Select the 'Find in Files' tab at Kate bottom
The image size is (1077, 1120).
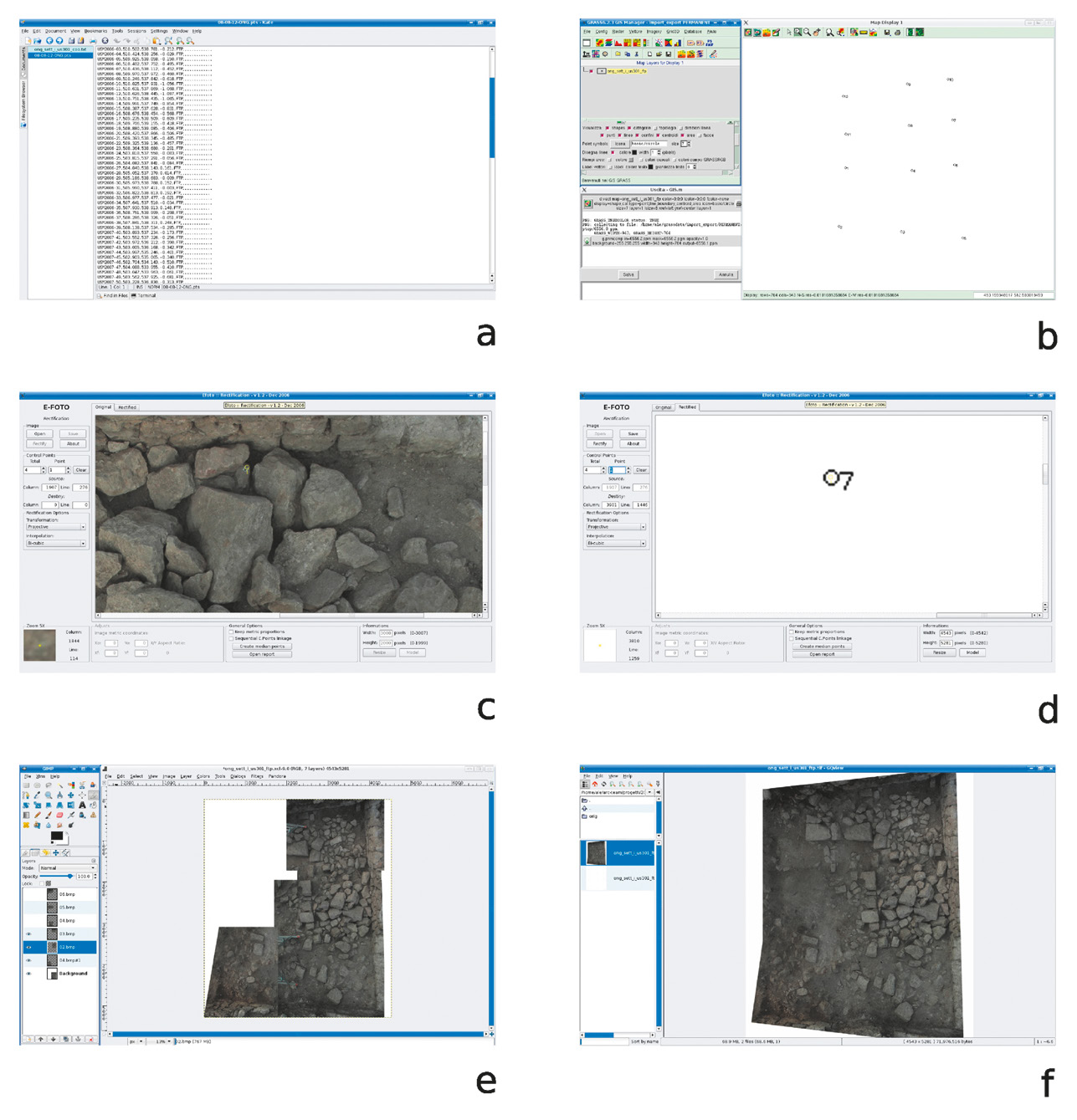tap(113, 295)
